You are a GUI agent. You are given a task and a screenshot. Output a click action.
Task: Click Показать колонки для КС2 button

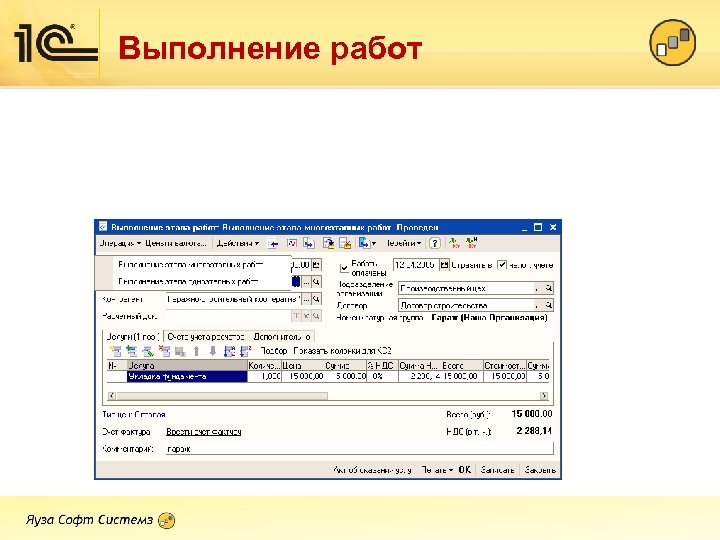point(343,351)
